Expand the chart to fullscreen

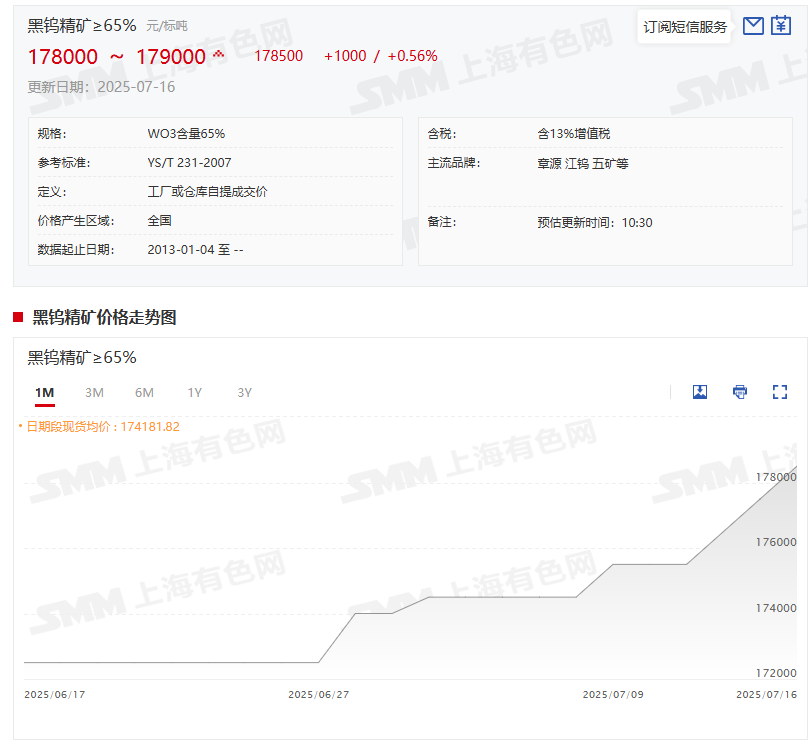[x=780, y=392]
